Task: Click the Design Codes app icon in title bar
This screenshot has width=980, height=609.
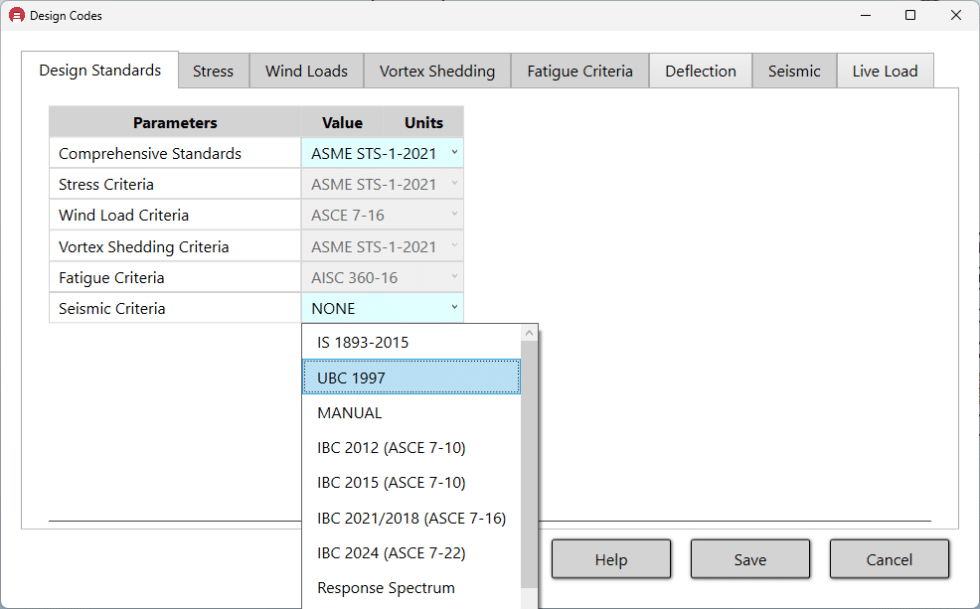Action: pos(16,16)
